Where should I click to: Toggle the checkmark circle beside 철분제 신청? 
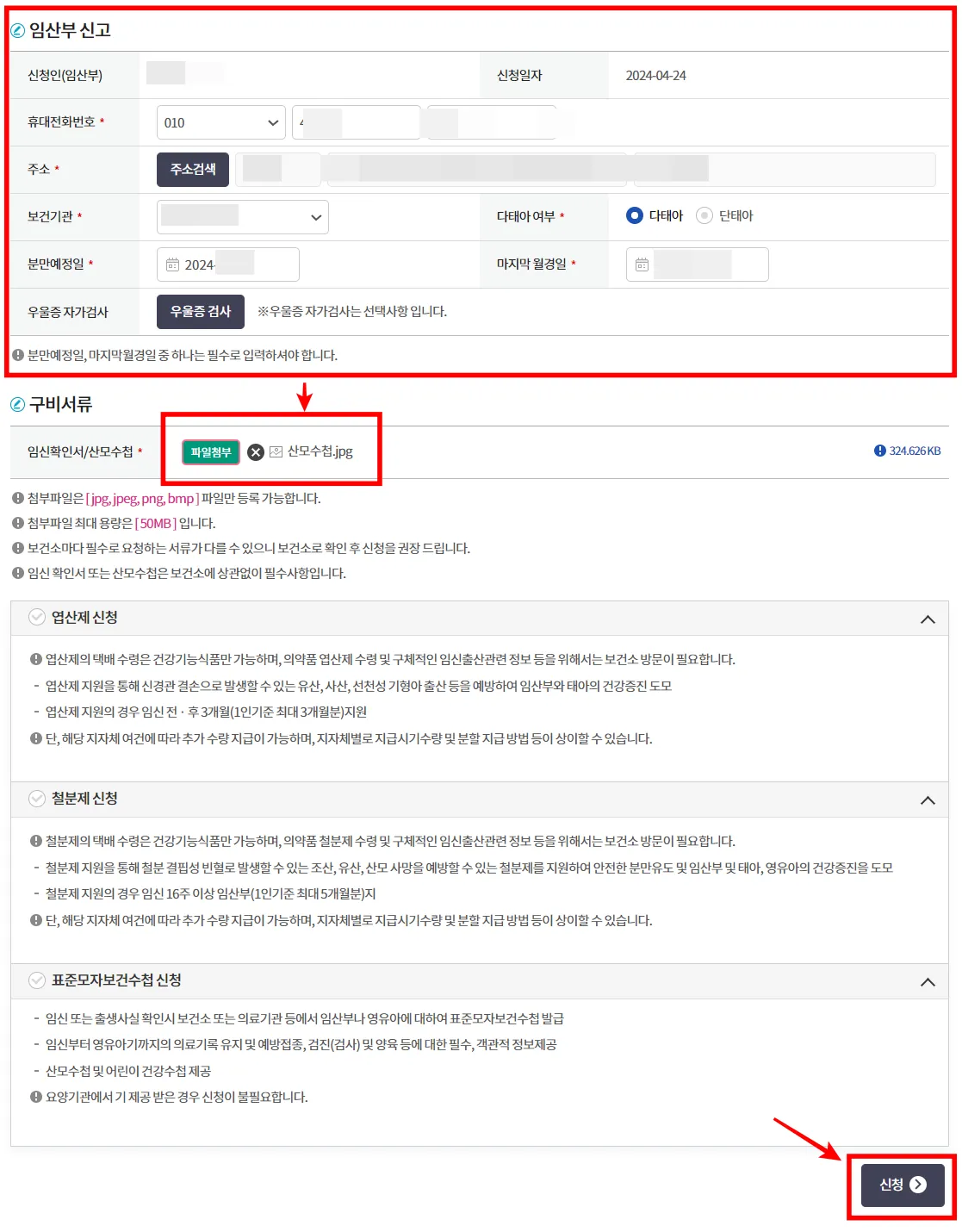coord(36,799)
